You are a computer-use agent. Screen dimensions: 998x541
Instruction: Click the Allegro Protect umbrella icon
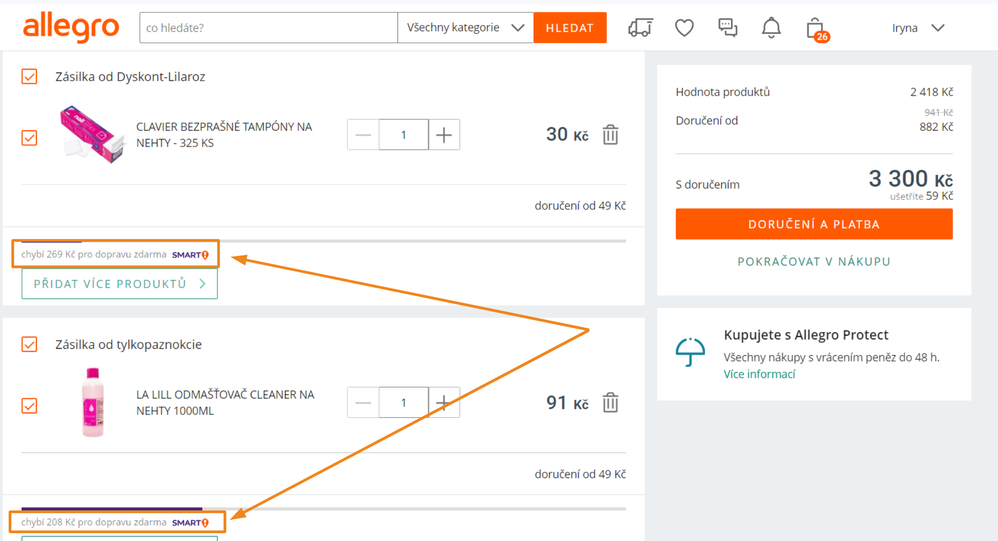point(690,351)
